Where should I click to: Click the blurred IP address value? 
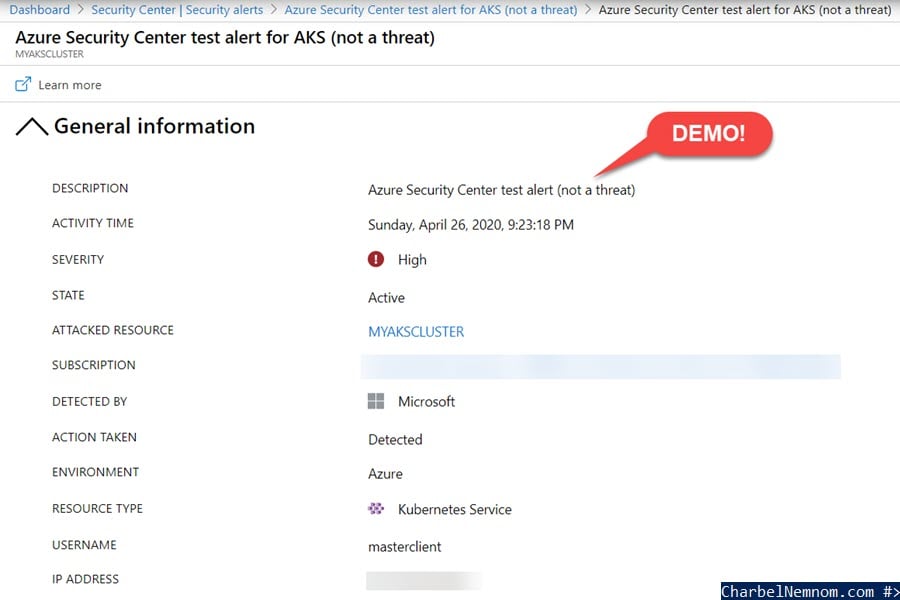point(424,580)
